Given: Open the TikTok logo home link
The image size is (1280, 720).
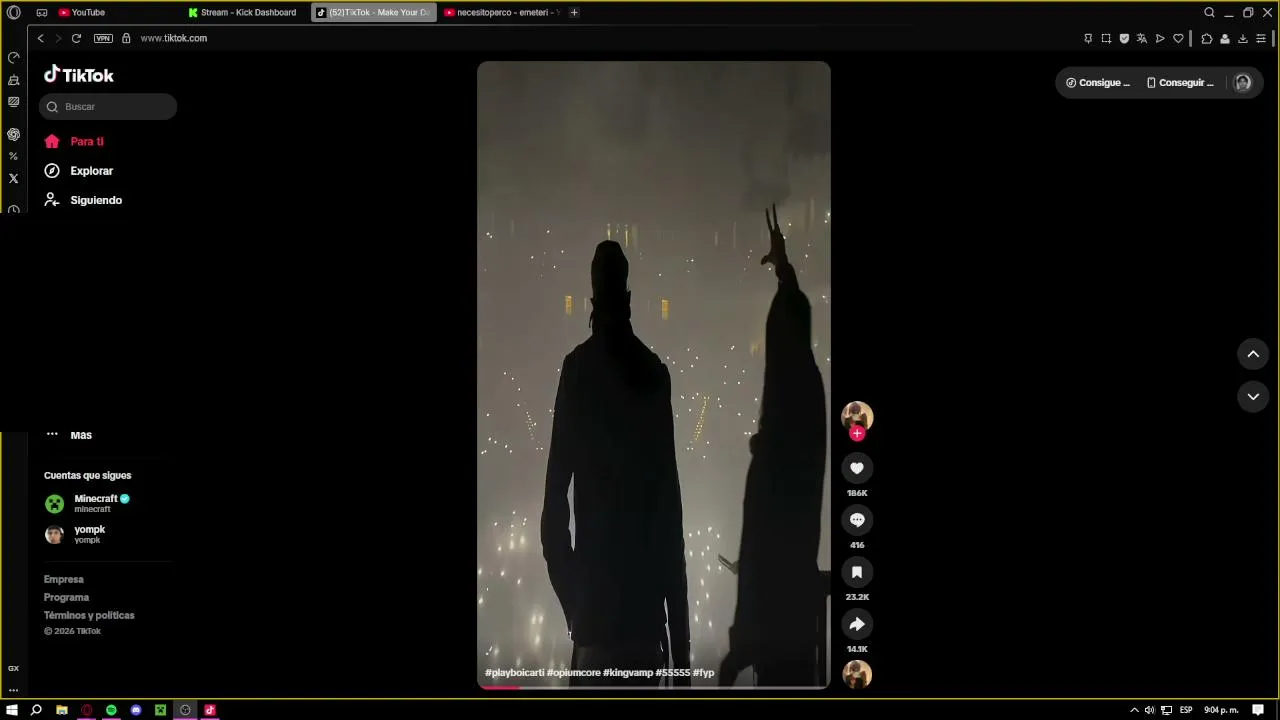Looking at the screenshot, I should coord(79,75).
